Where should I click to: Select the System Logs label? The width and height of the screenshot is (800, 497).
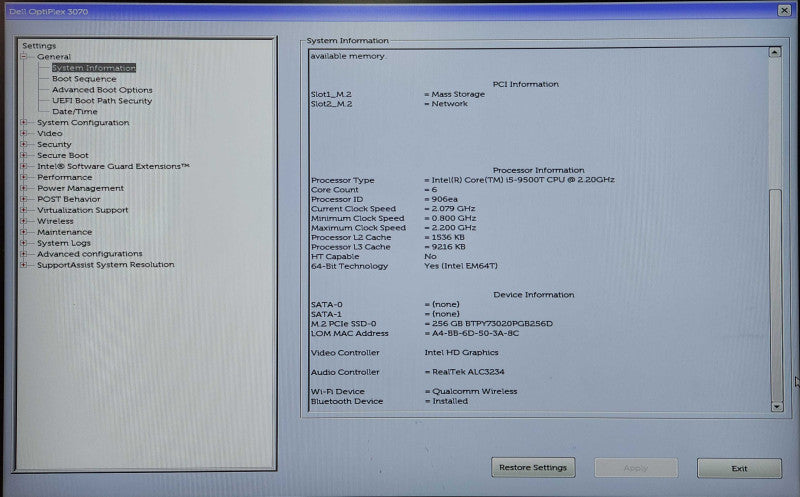(64, 243)
